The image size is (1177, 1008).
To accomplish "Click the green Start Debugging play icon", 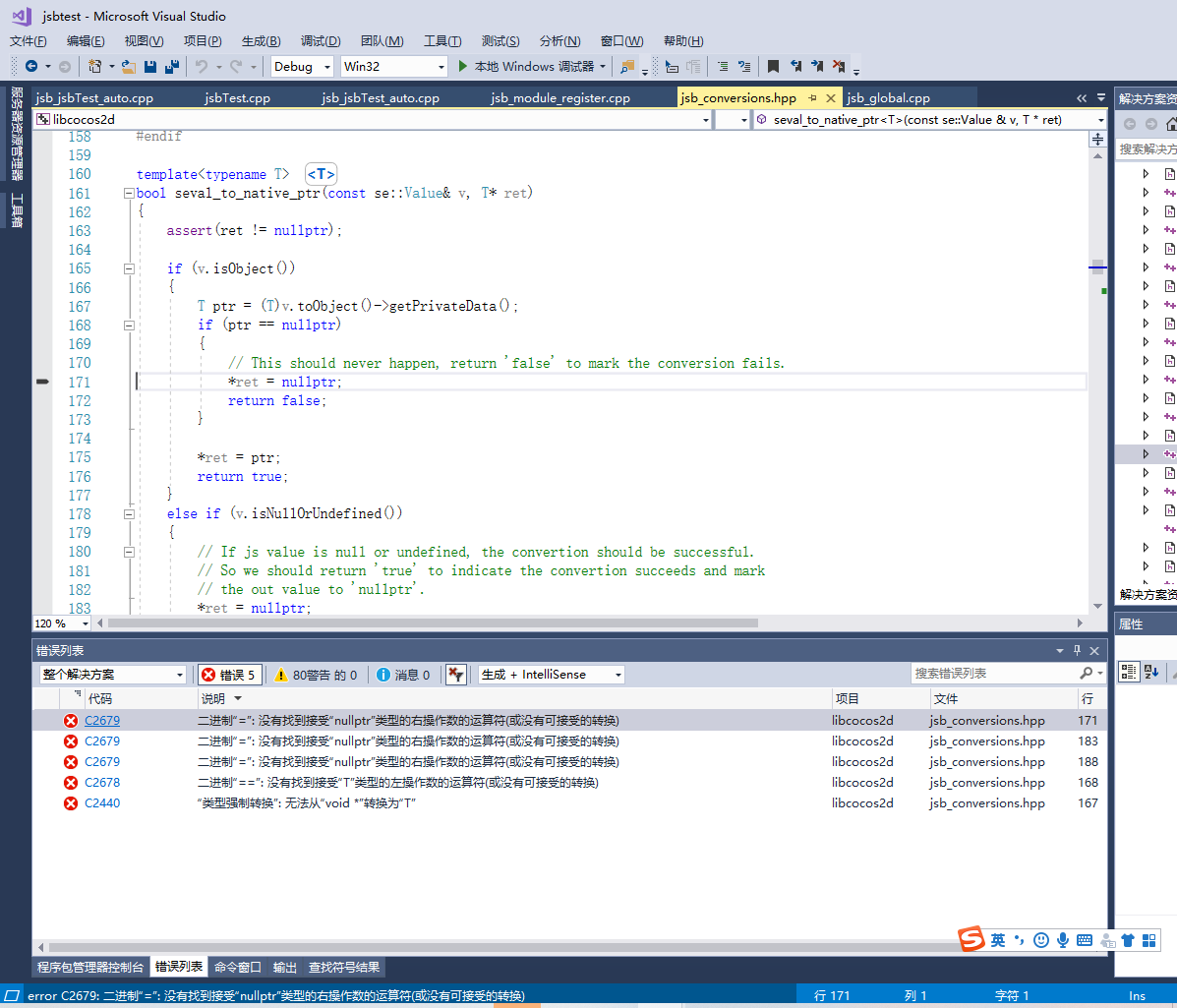I will coord(462,66).
